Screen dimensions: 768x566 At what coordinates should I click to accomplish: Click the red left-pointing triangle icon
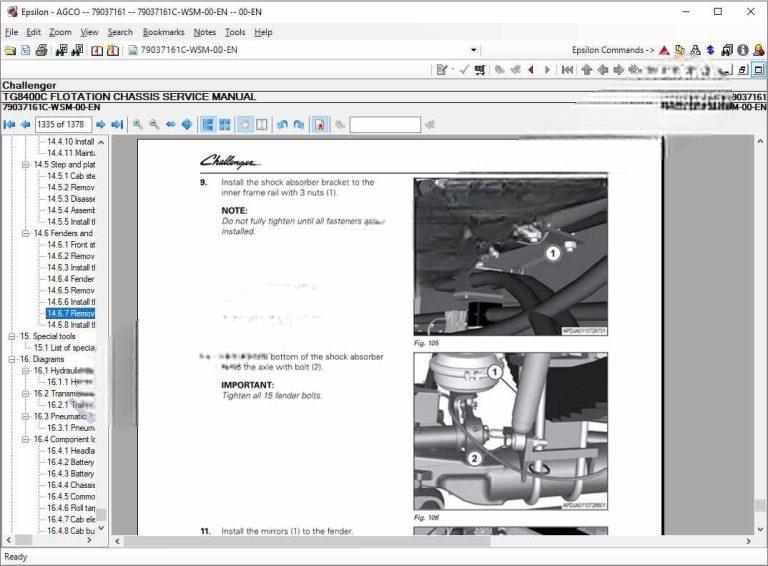(531, 70)
